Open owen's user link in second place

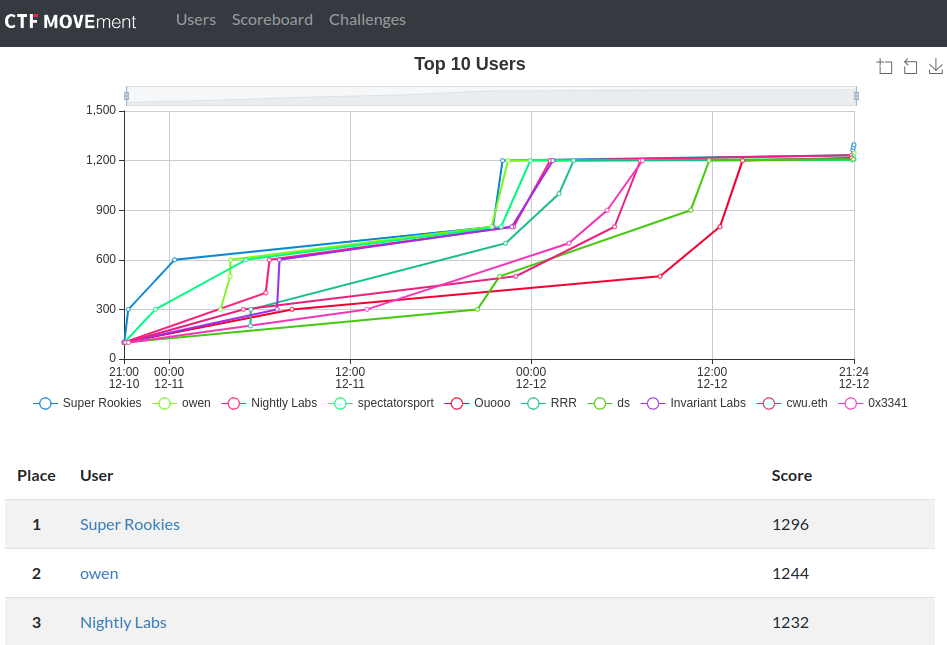[99, 573]
